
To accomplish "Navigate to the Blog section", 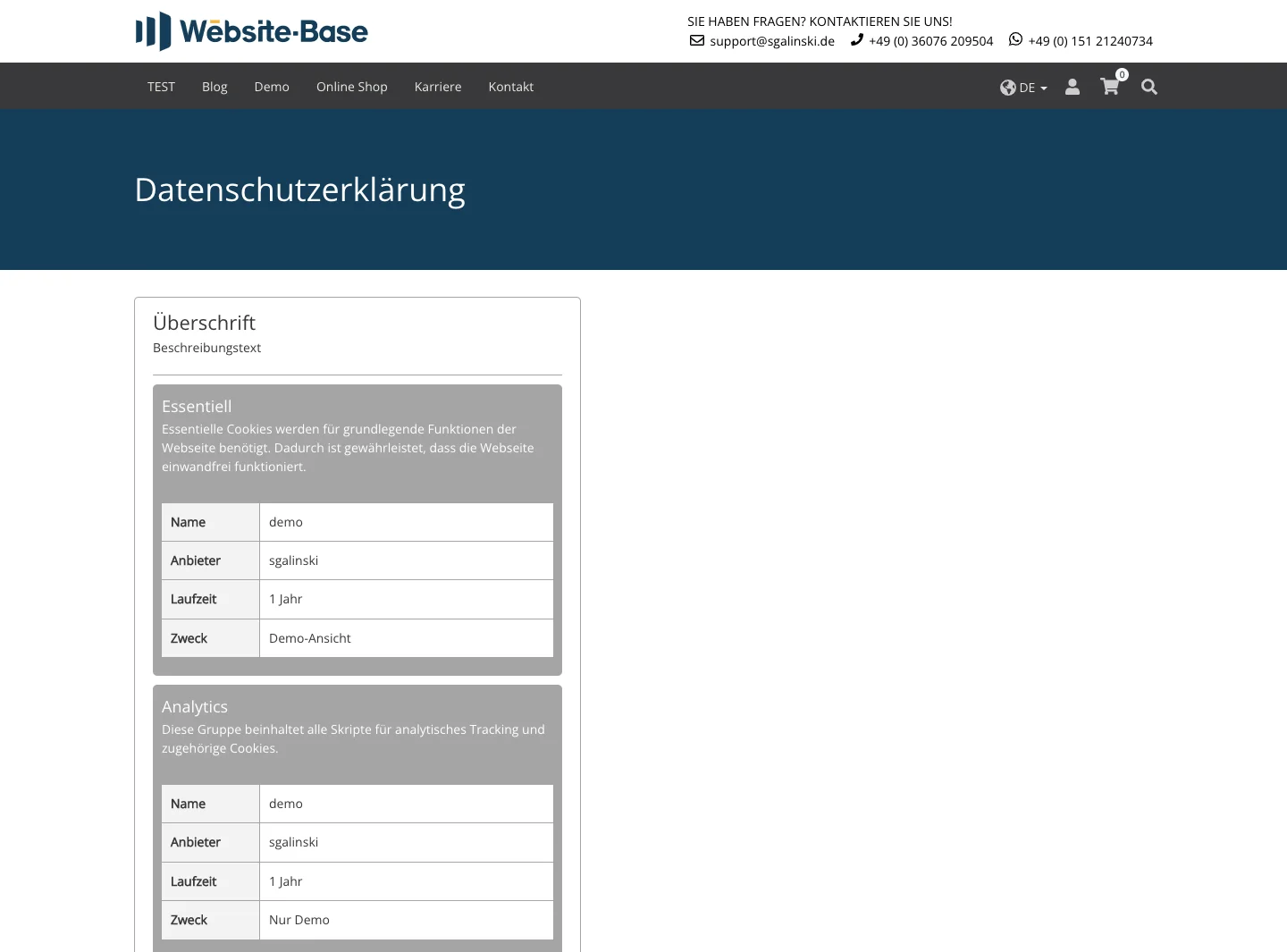I will pos(214,86).
